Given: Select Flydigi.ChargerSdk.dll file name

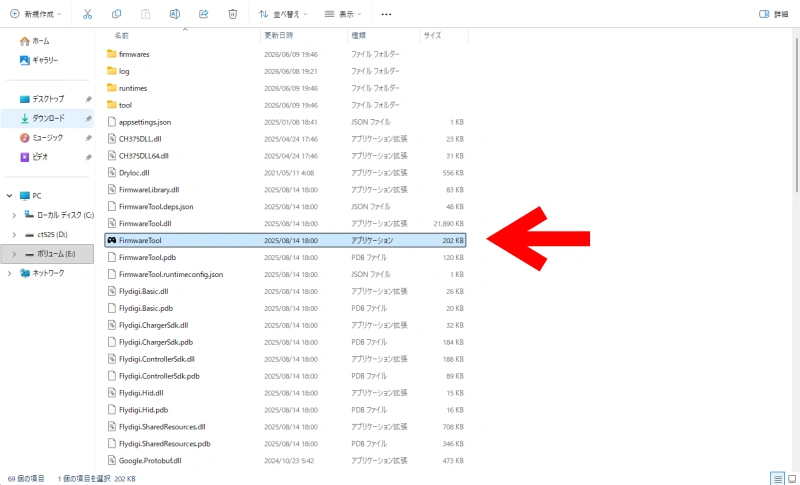Looking at the screenshot, I should 154,325.
